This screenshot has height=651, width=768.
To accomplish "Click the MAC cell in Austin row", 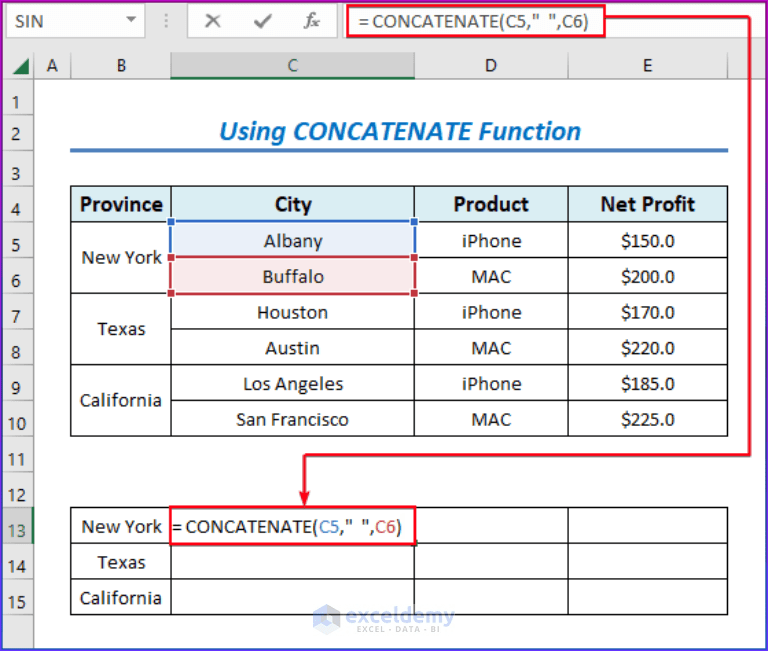I will 491,348.
